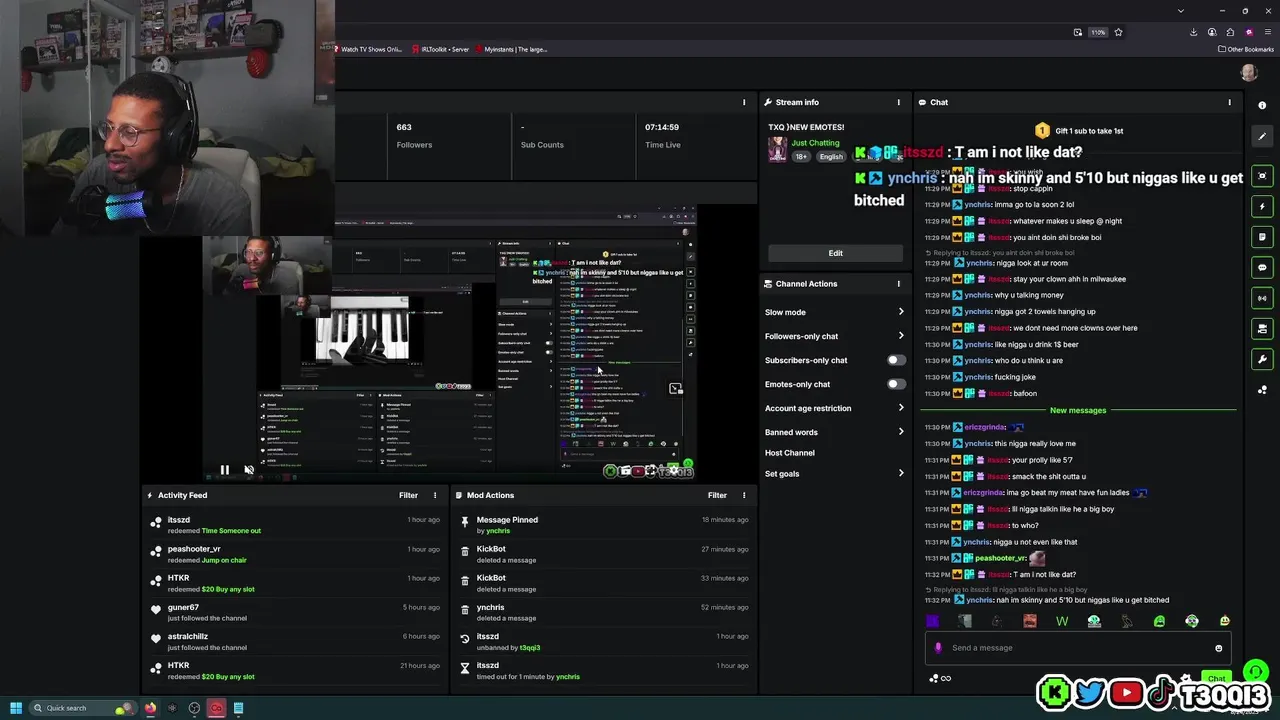Click astralchillz follow entry in feed
Screen dimensions: 1280x720
(x=295, y=642)
